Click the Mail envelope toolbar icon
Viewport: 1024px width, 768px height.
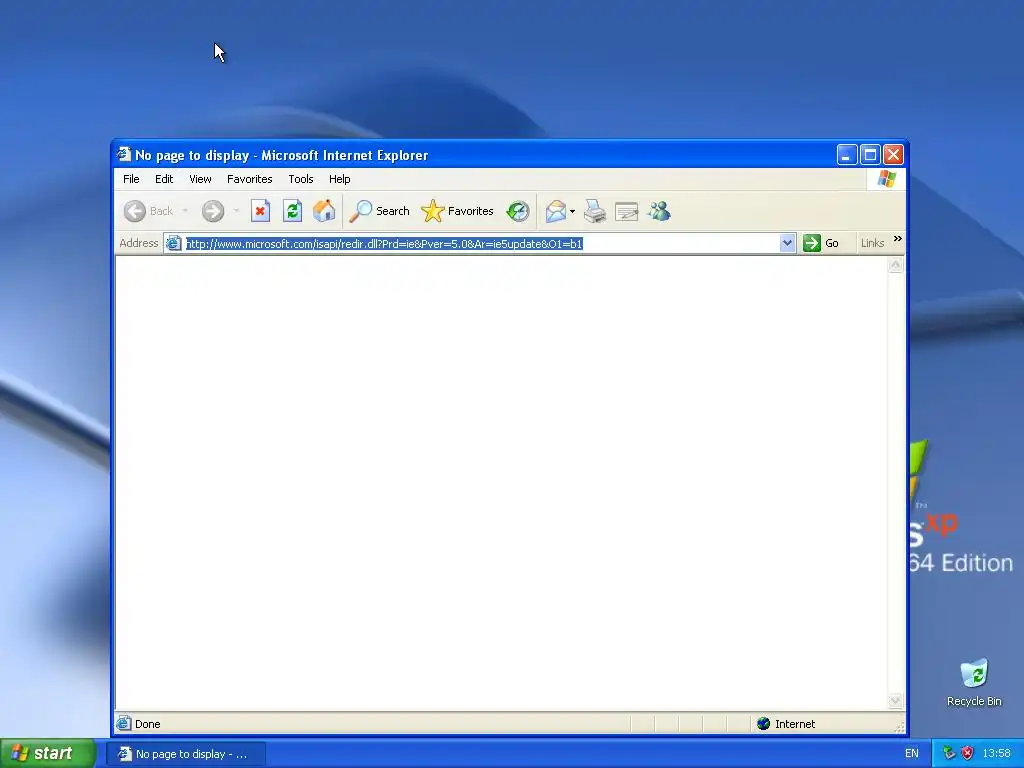coord(556,211)
